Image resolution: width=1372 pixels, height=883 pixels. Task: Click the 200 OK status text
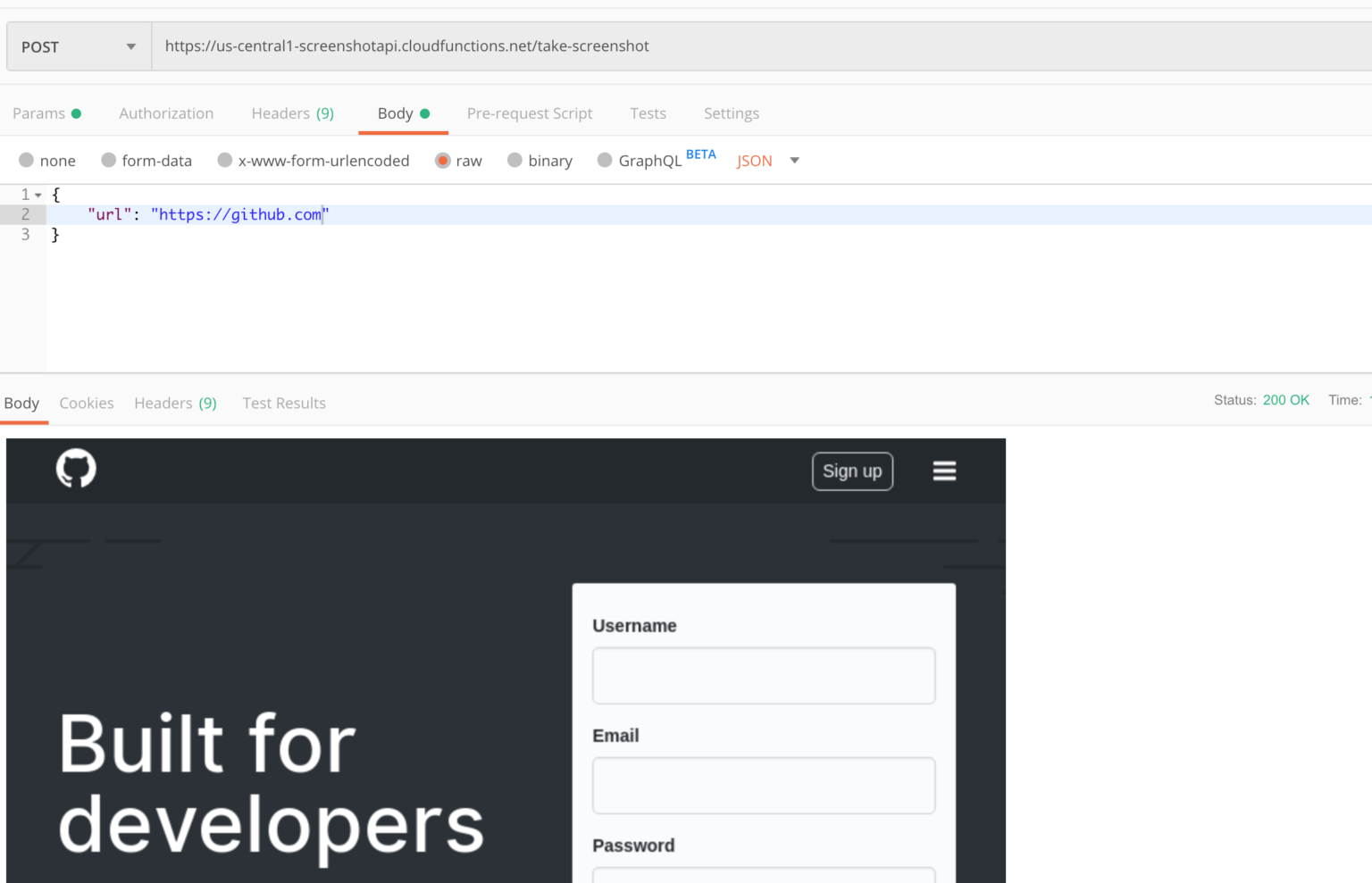click(x=1286, y=400)
